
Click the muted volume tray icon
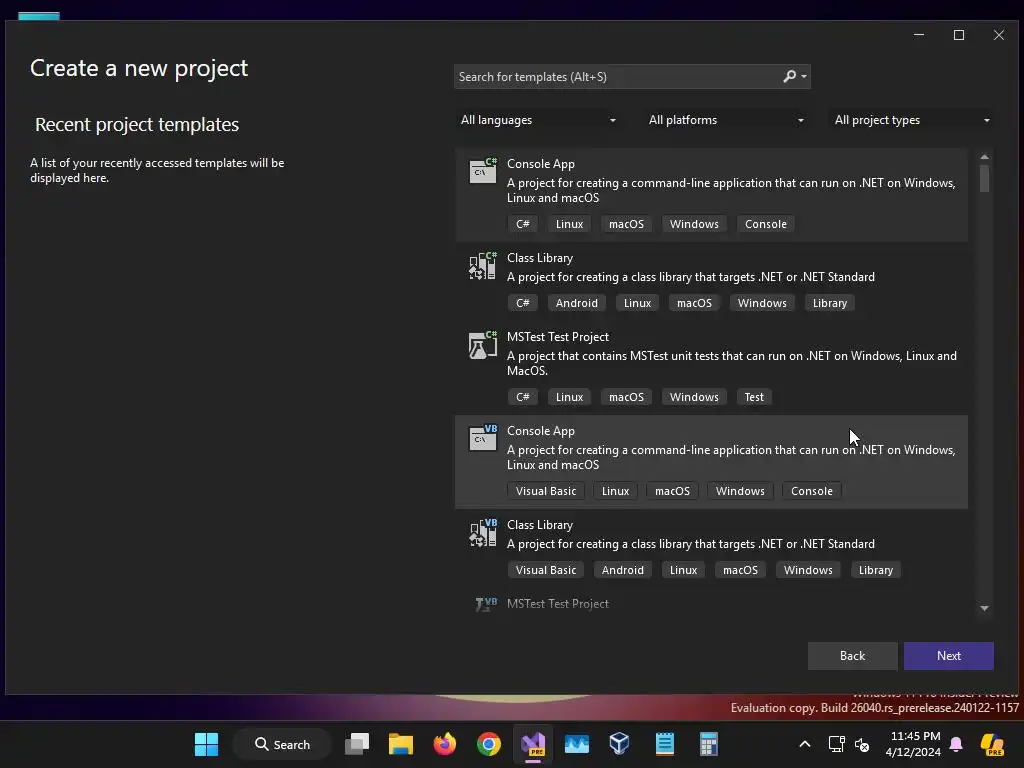click(862, 744)
